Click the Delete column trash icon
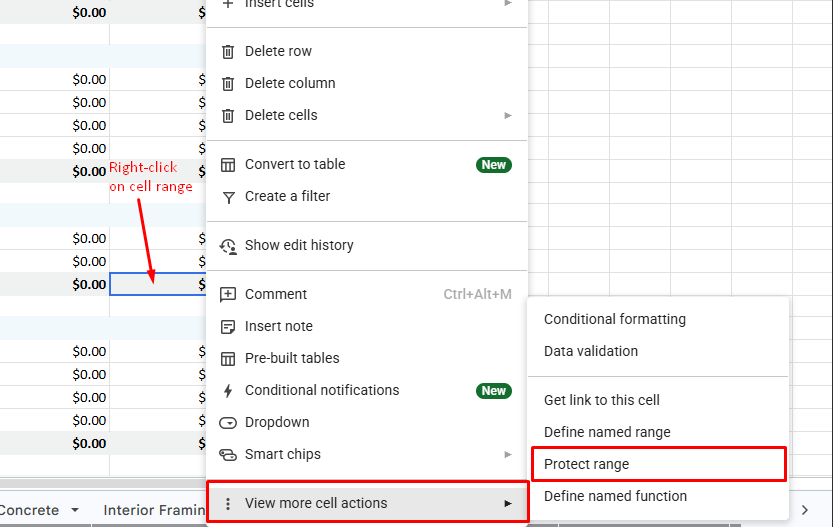The width and height of the screenshot is (833, 527). coord(228,83)
